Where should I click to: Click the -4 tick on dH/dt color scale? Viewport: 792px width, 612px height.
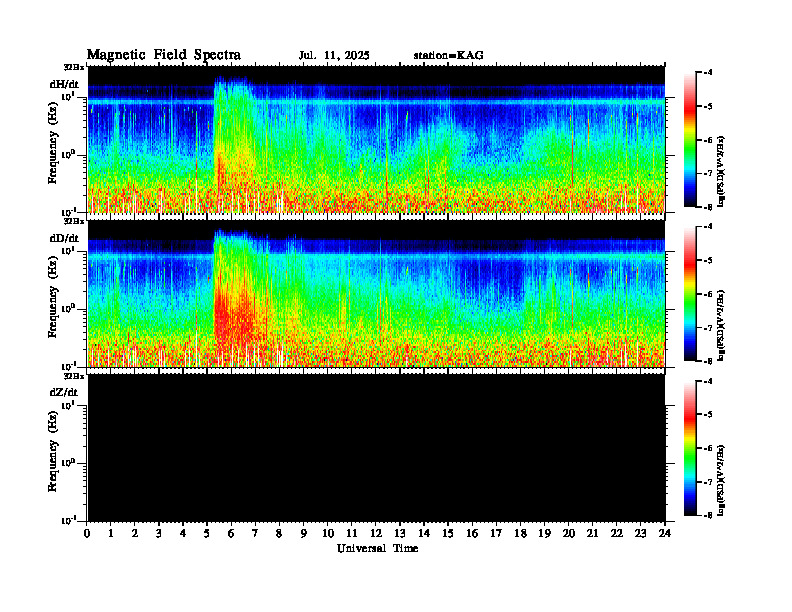(x=708, y=73)
